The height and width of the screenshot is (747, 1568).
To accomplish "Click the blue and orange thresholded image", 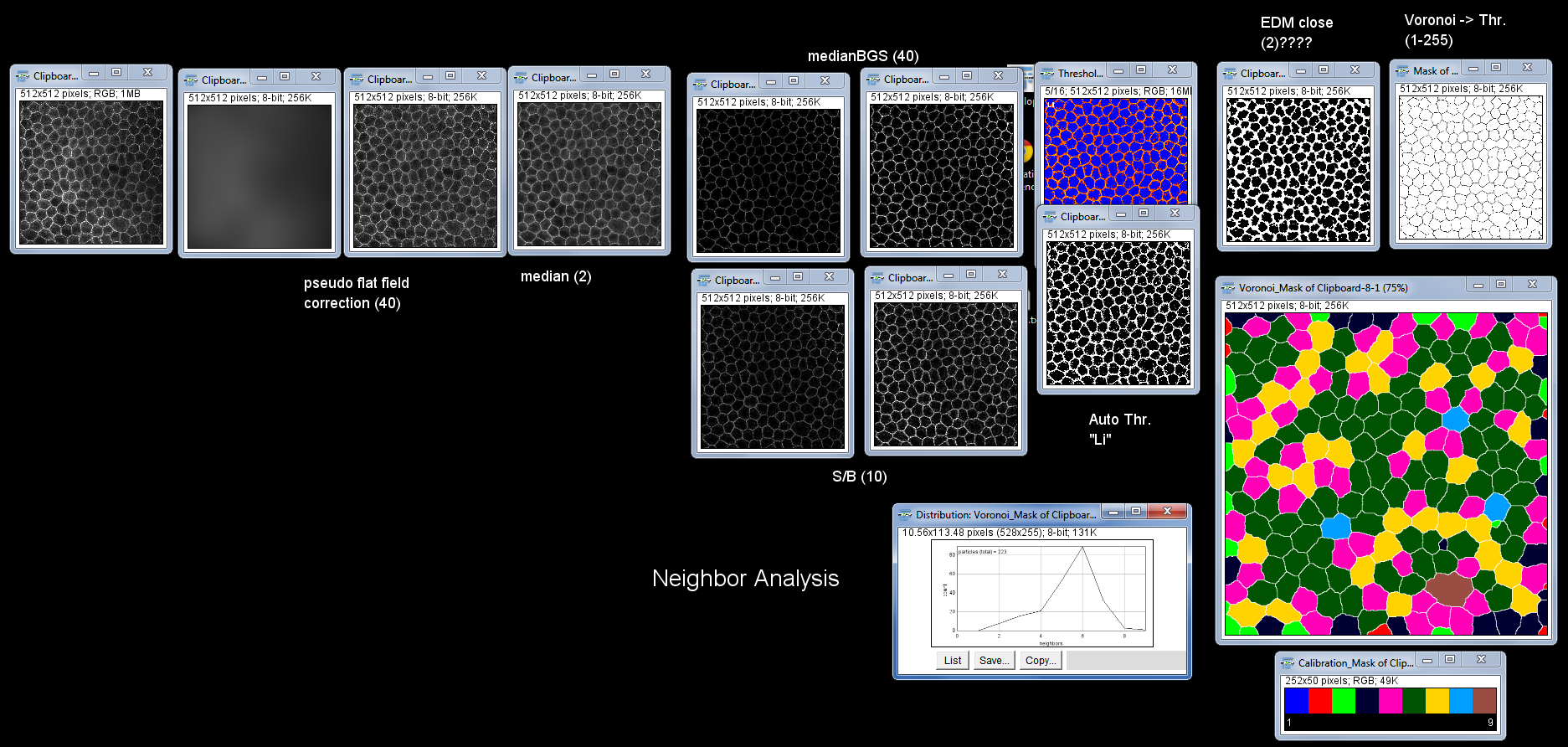I will pyautogui.click(x=1115, y=151).
